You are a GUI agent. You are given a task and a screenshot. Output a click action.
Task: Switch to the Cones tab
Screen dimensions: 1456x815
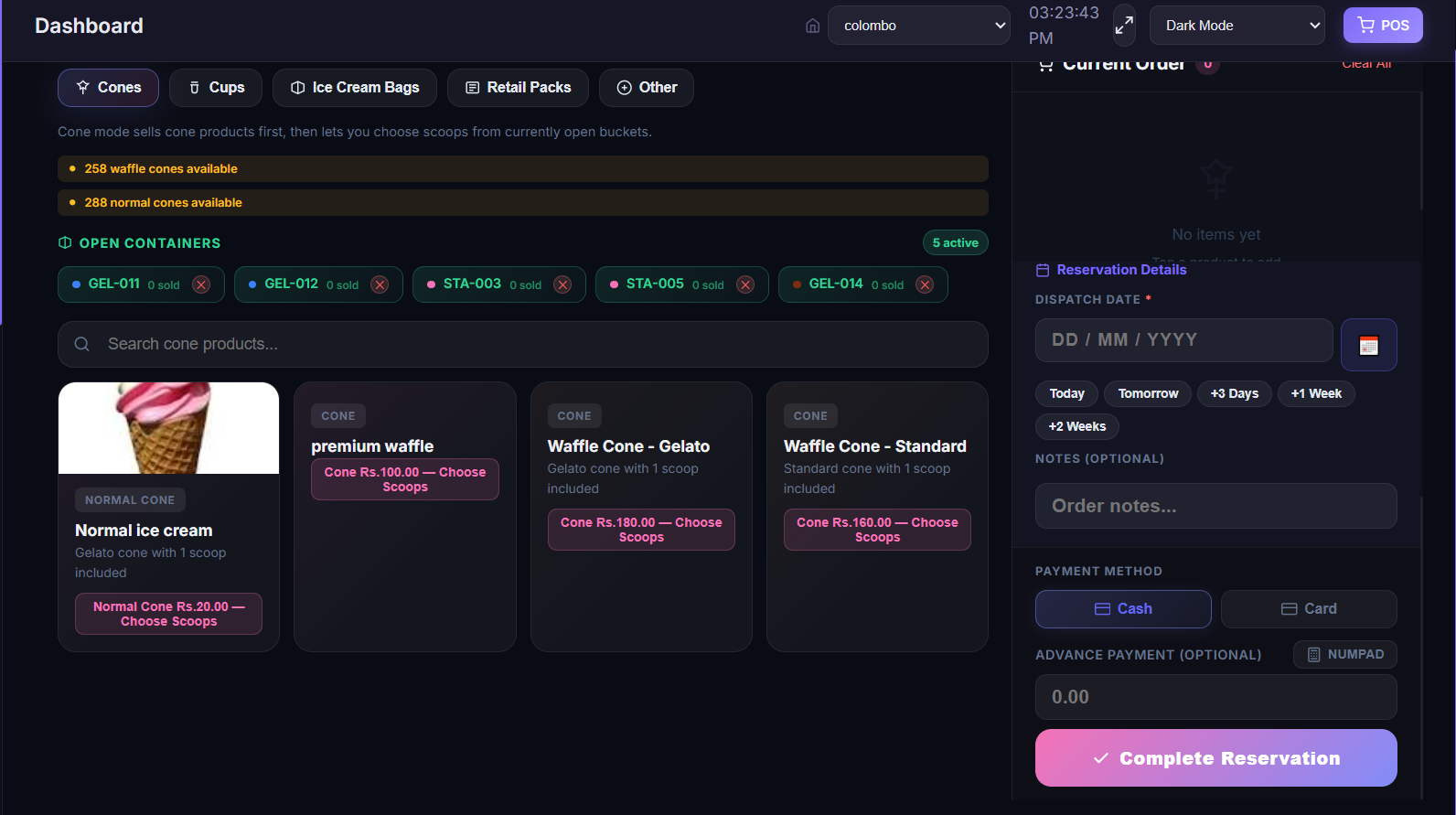pos(108,88)
